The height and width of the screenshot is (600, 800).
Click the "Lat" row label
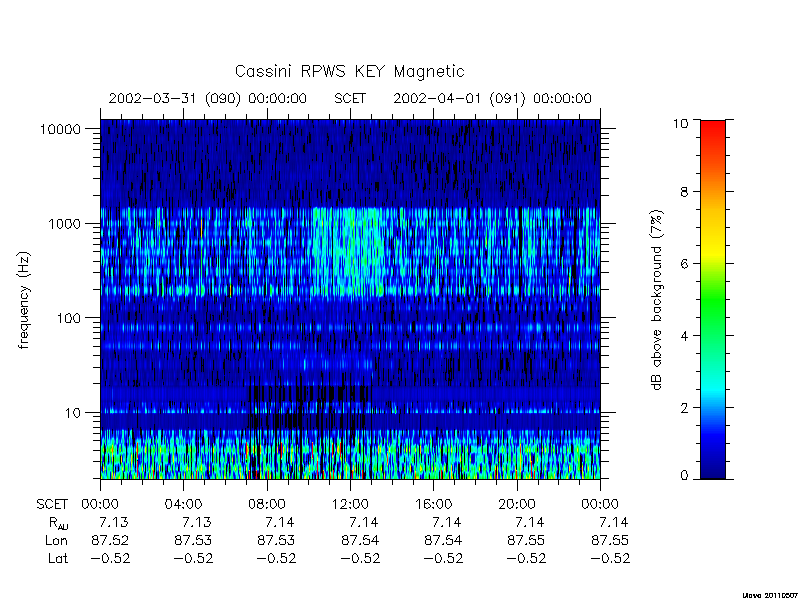click(58, 558)
